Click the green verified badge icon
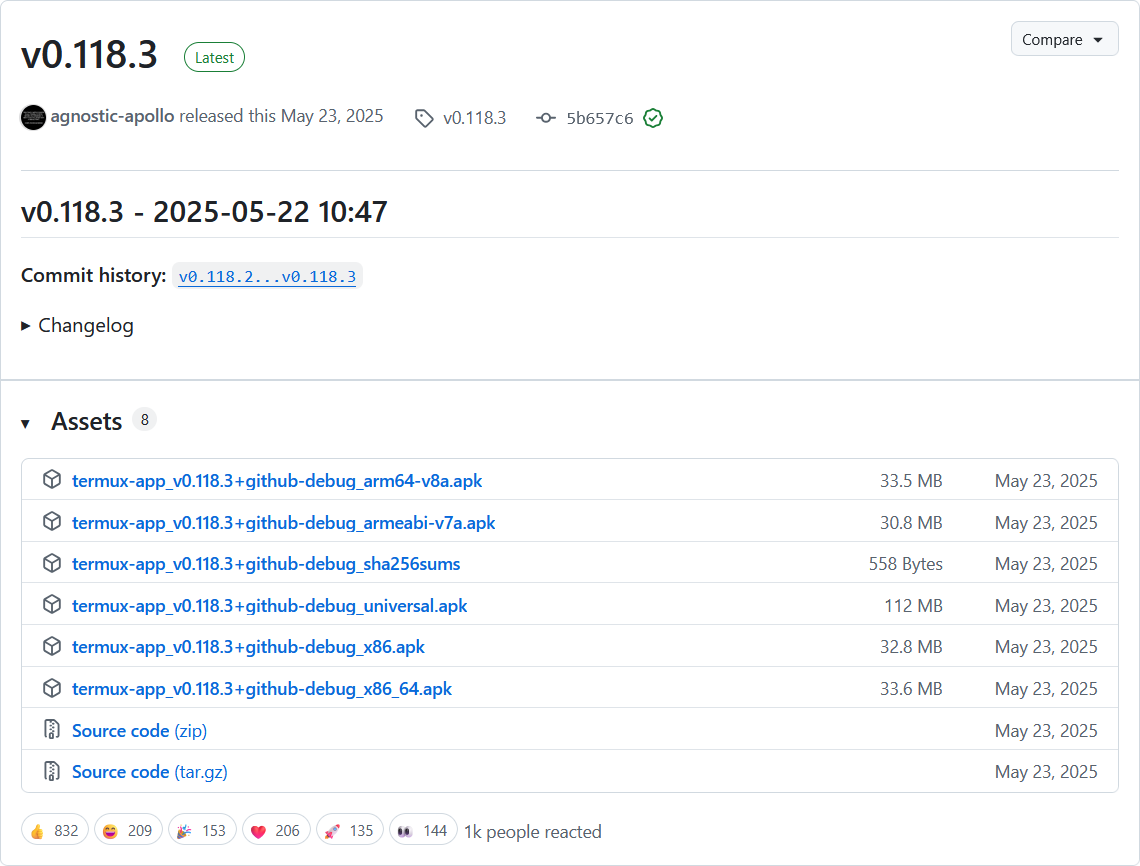Screen dimensions: 1140x866 [x=653, y=118]
